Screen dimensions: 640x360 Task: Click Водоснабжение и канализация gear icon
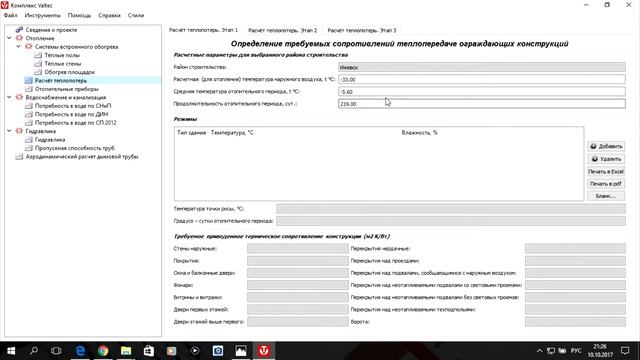[x=19, y=97]
